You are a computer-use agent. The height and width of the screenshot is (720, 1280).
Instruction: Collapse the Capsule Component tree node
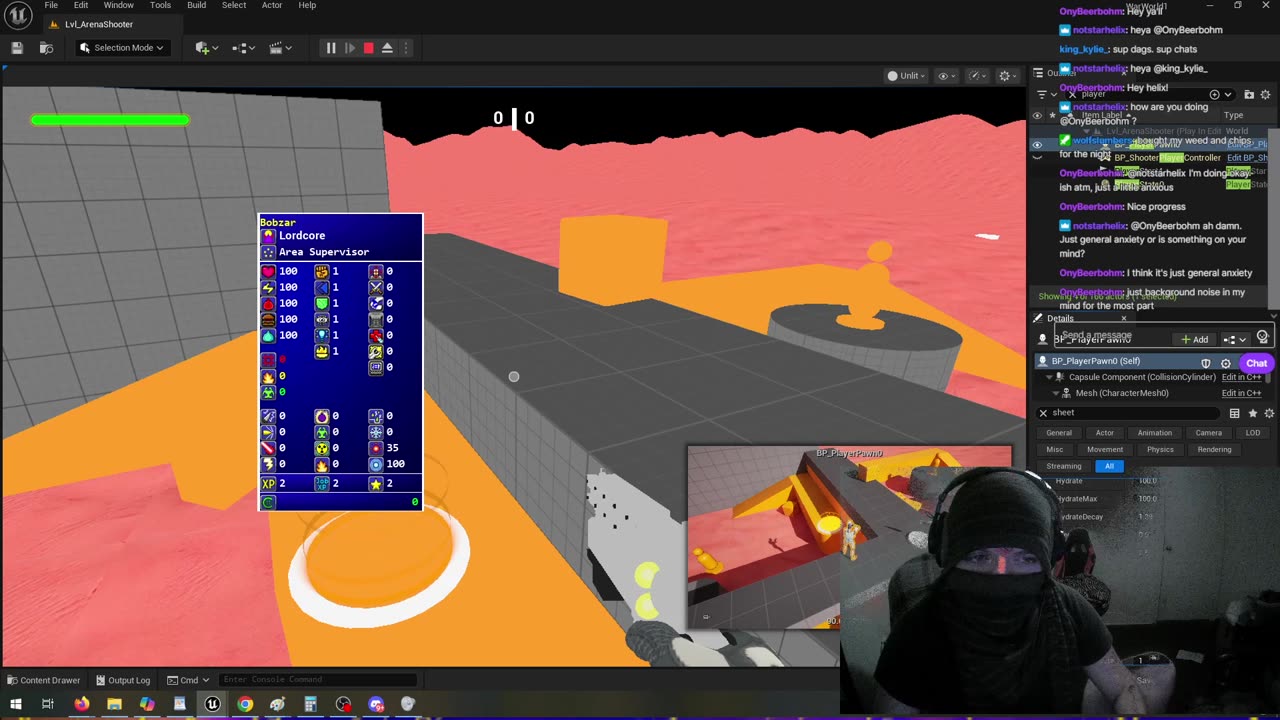pos(1049,377)
